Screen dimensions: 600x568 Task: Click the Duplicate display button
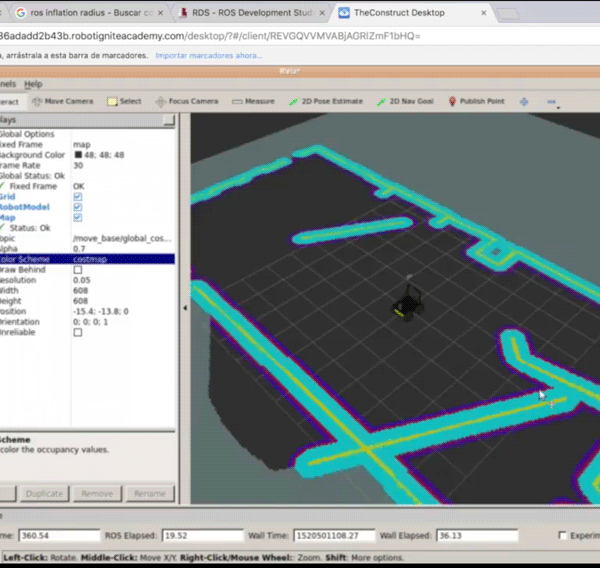point(44,493)
